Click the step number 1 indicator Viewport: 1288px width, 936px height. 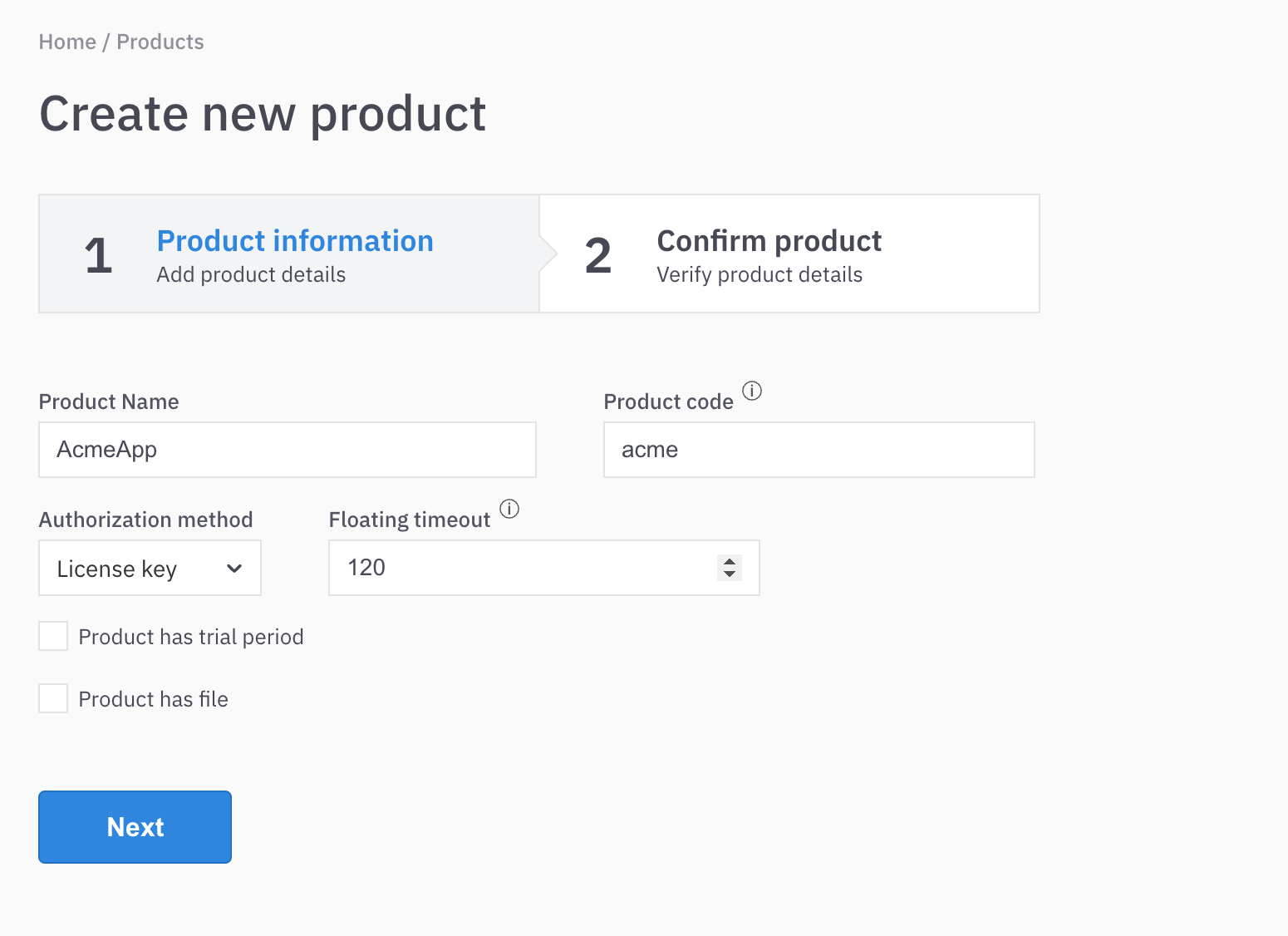click(98, 255)
